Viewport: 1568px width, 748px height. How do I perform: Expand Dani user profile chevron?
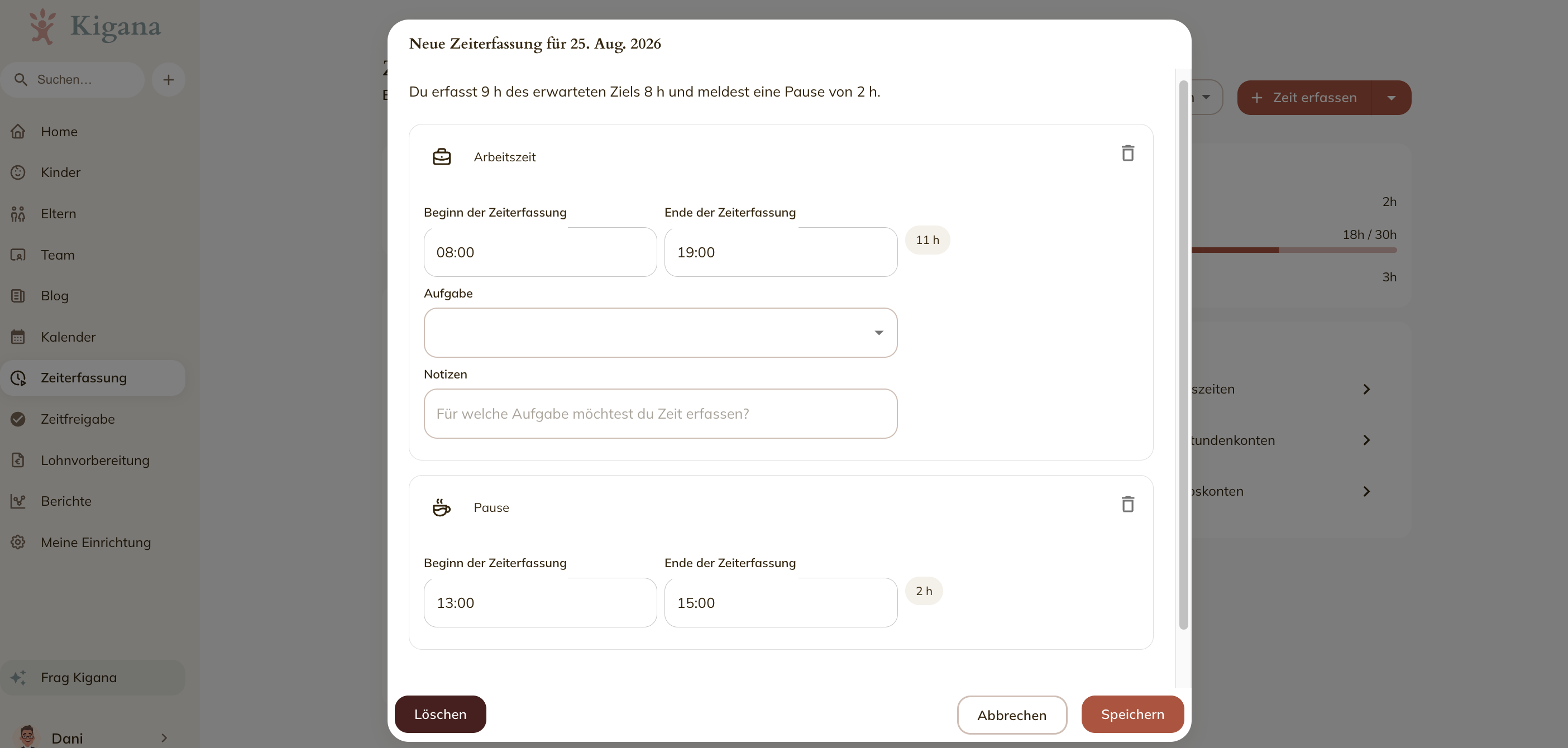[x=164, y=737]
